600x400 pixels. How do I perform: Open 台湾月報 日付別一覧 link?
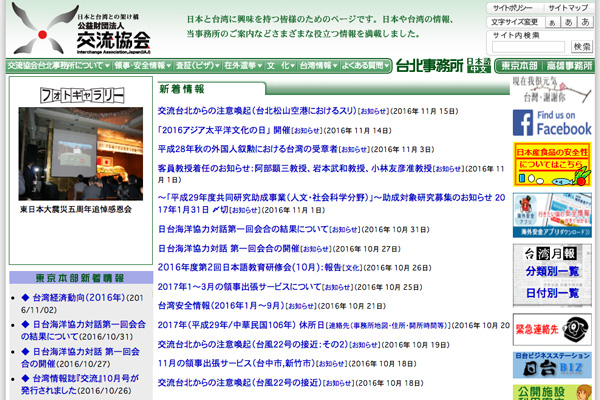tap(552, 293)
